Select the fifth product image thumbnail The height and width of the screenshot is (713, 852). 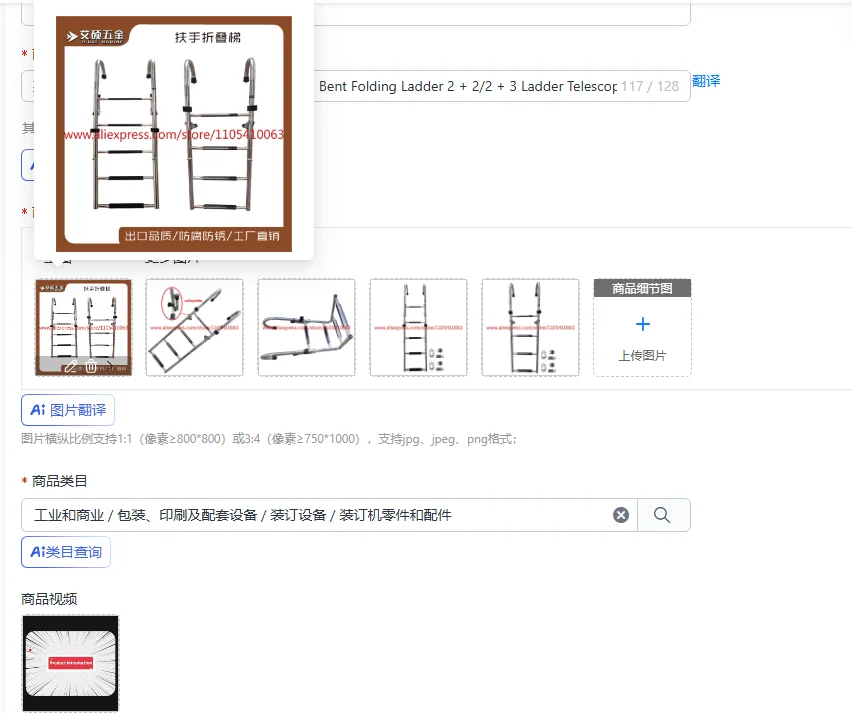click(530, 327)
